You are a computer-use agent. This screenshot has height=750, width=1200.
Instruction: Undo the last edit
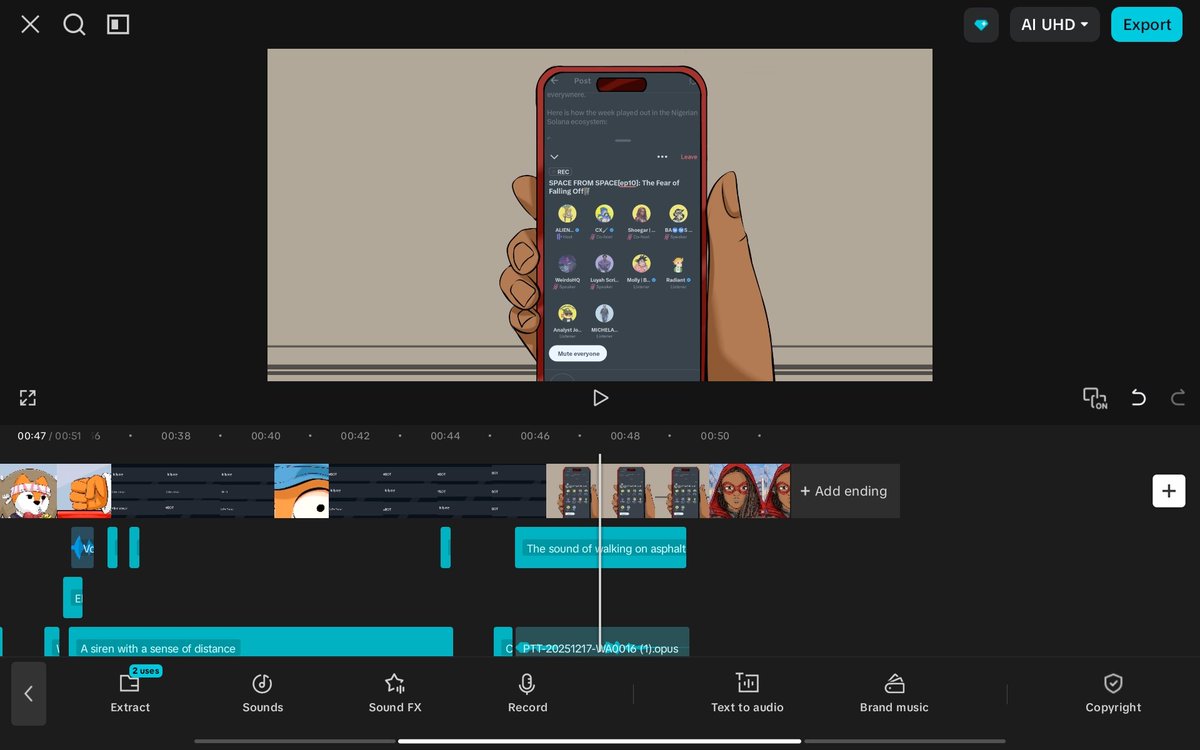tap(1138, 398)
